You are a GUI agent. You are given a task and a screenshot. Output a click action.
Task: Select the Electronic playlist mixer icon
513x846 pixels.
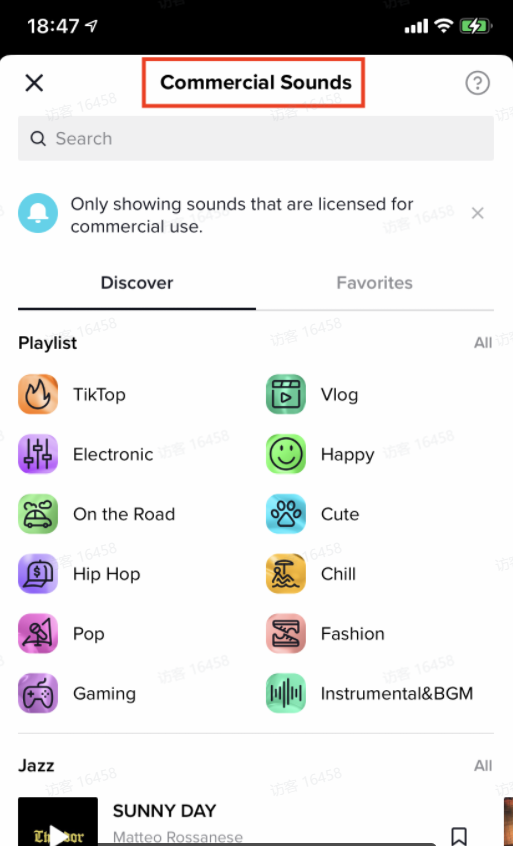click(x=38, y=454)
